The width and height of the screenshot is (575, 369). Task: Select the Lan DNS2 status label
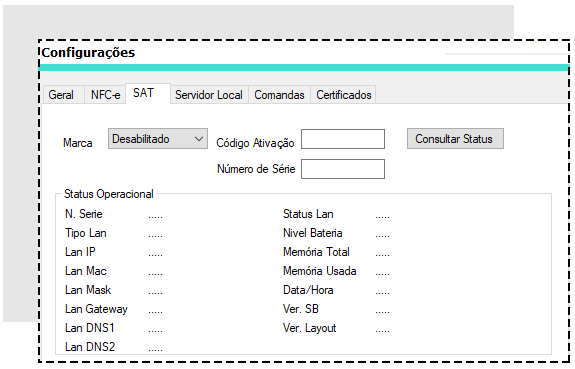click(90, 347)
